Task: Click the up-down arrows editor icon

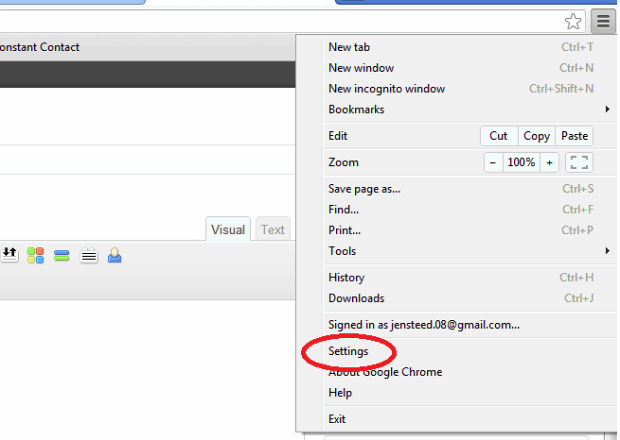Action: [x=9, y=255]
